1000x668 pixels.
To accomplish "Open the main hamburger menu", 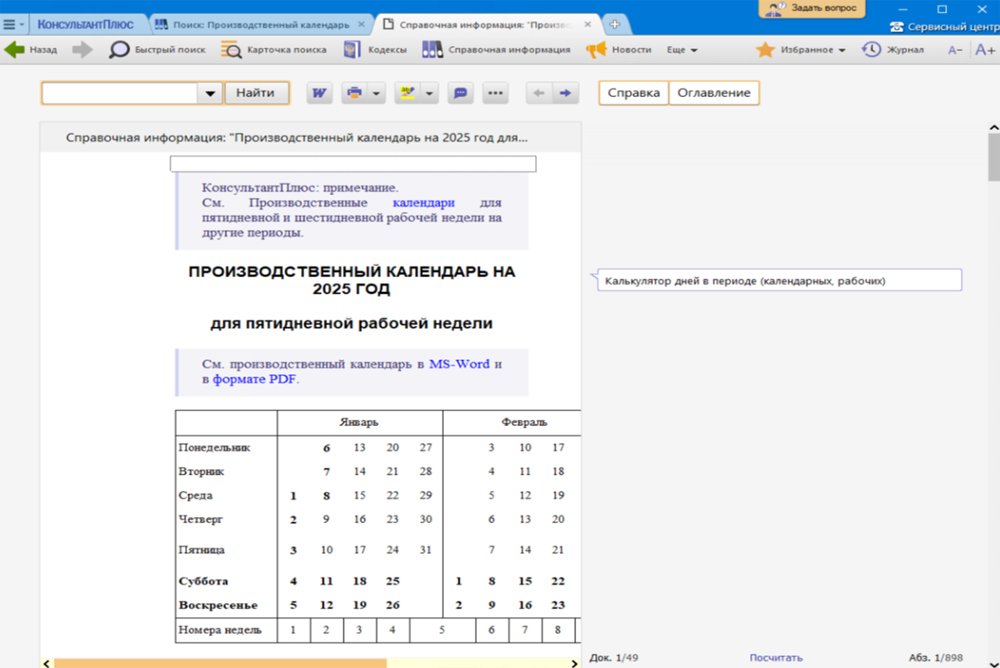I will pos(11,23).
